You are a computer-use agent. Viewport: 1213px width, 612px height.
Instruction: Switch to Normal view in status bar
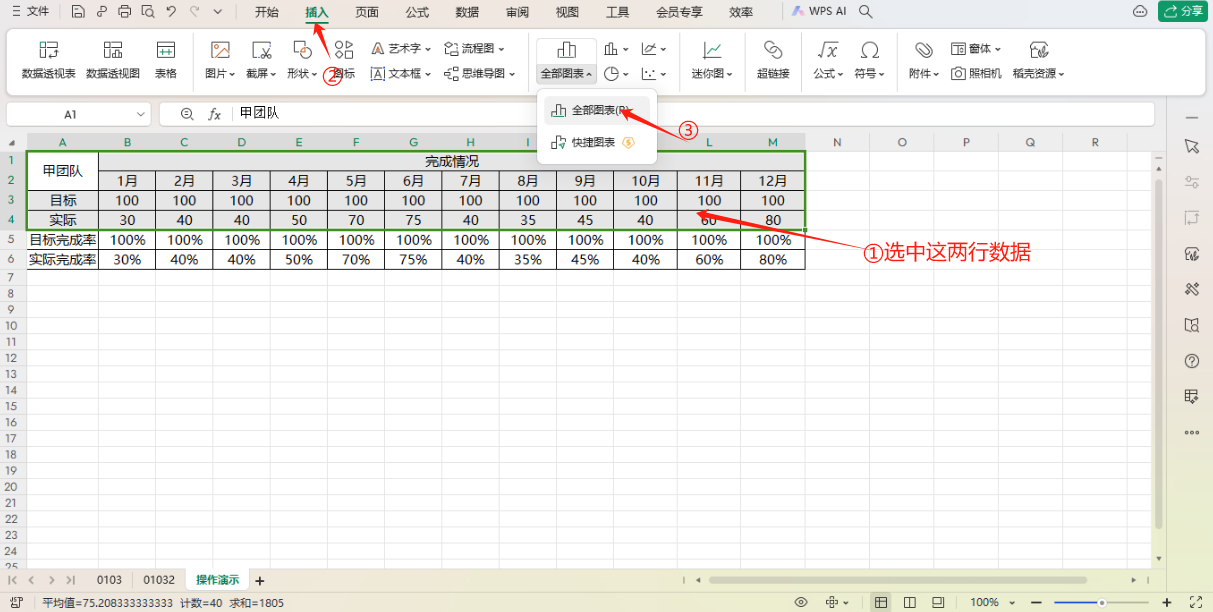(x=880, y=602)
